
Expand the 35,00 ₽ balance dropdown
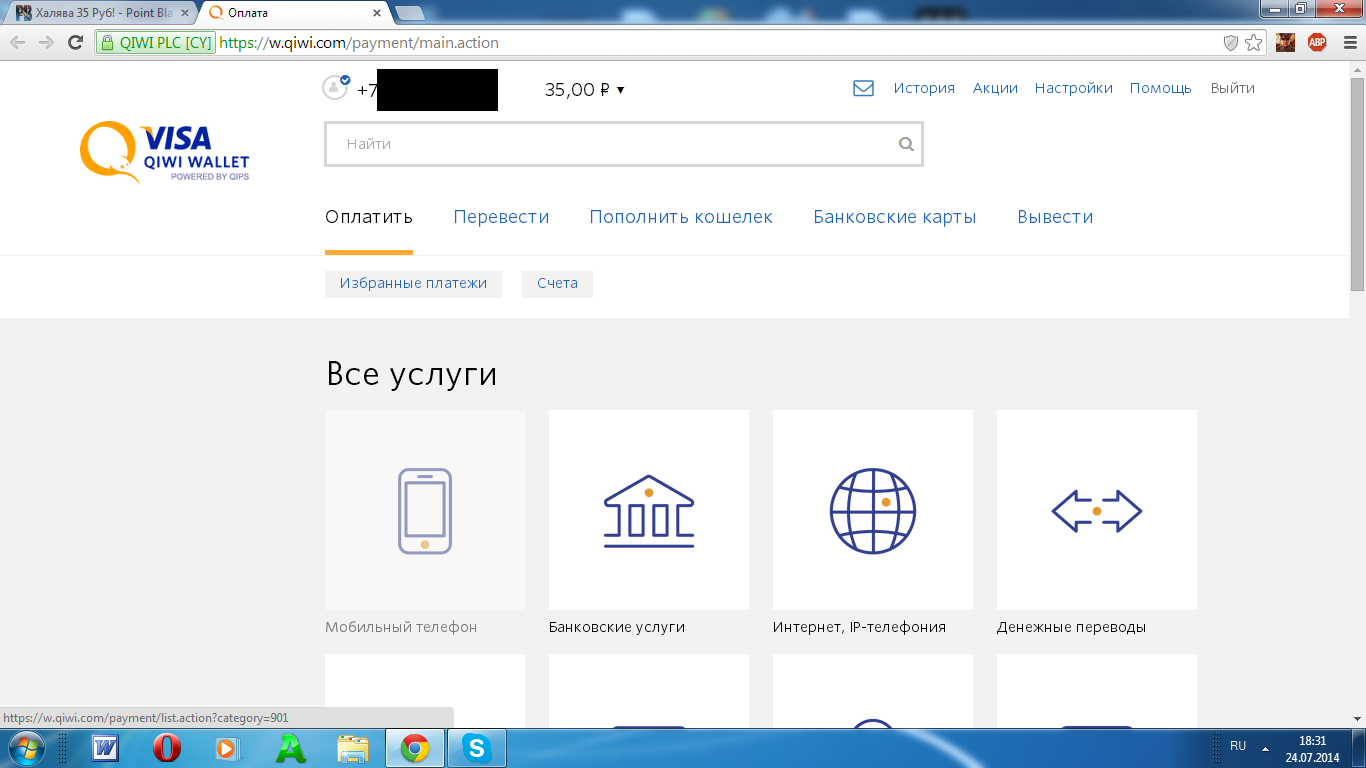[x=585, y=89]
